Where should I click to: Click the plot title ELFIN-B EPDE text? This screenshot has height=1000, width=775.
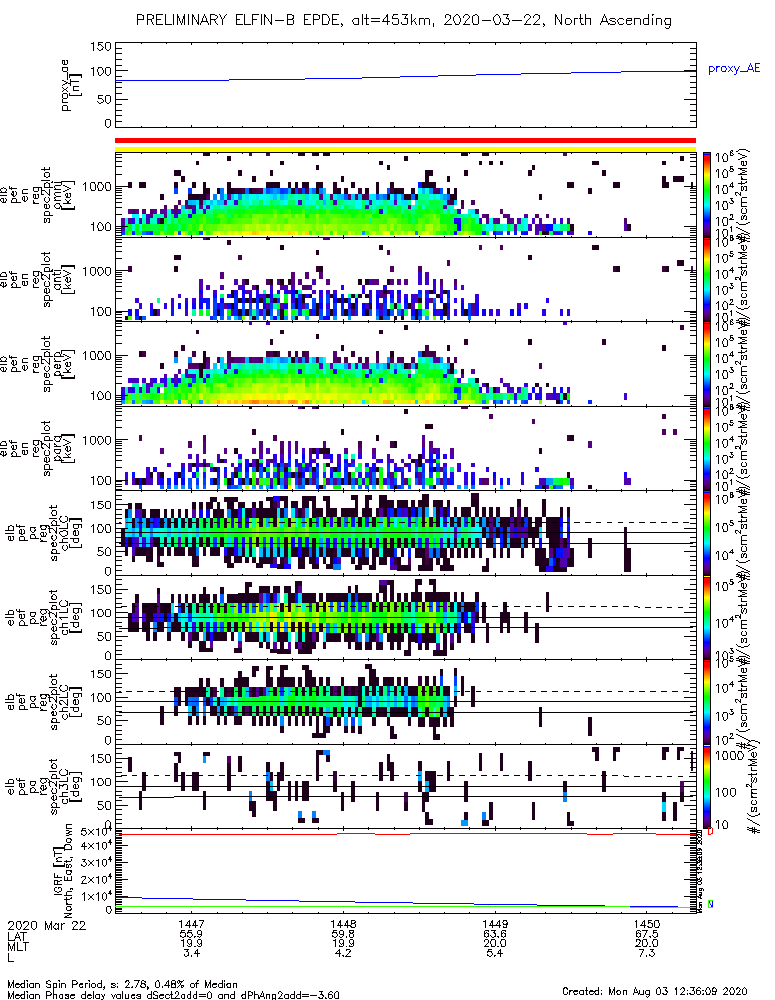(x=288, y=20)
